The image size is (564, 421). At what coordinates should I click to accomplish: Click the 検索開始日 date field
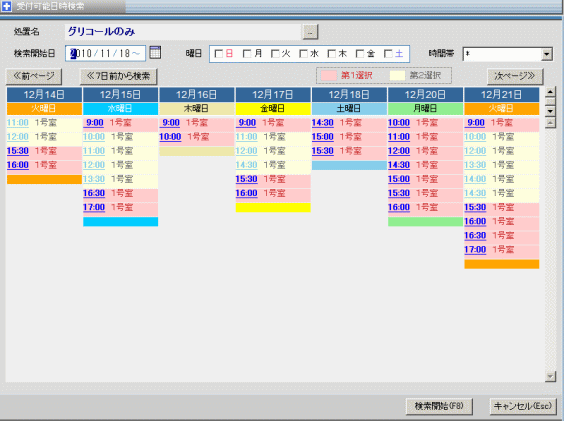(x=105, y=54)
